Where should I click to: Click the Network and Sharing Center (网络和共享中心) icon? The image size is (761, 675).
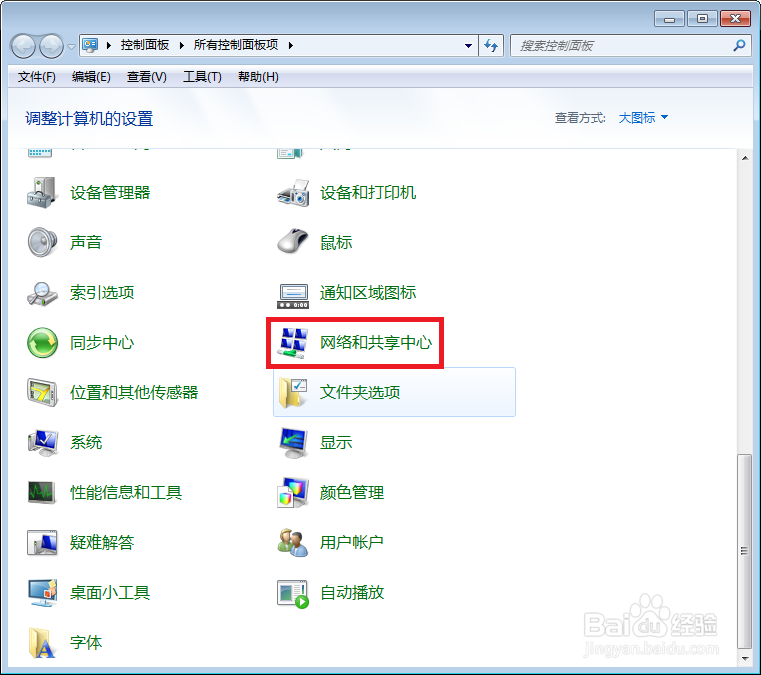coord(293,343)
